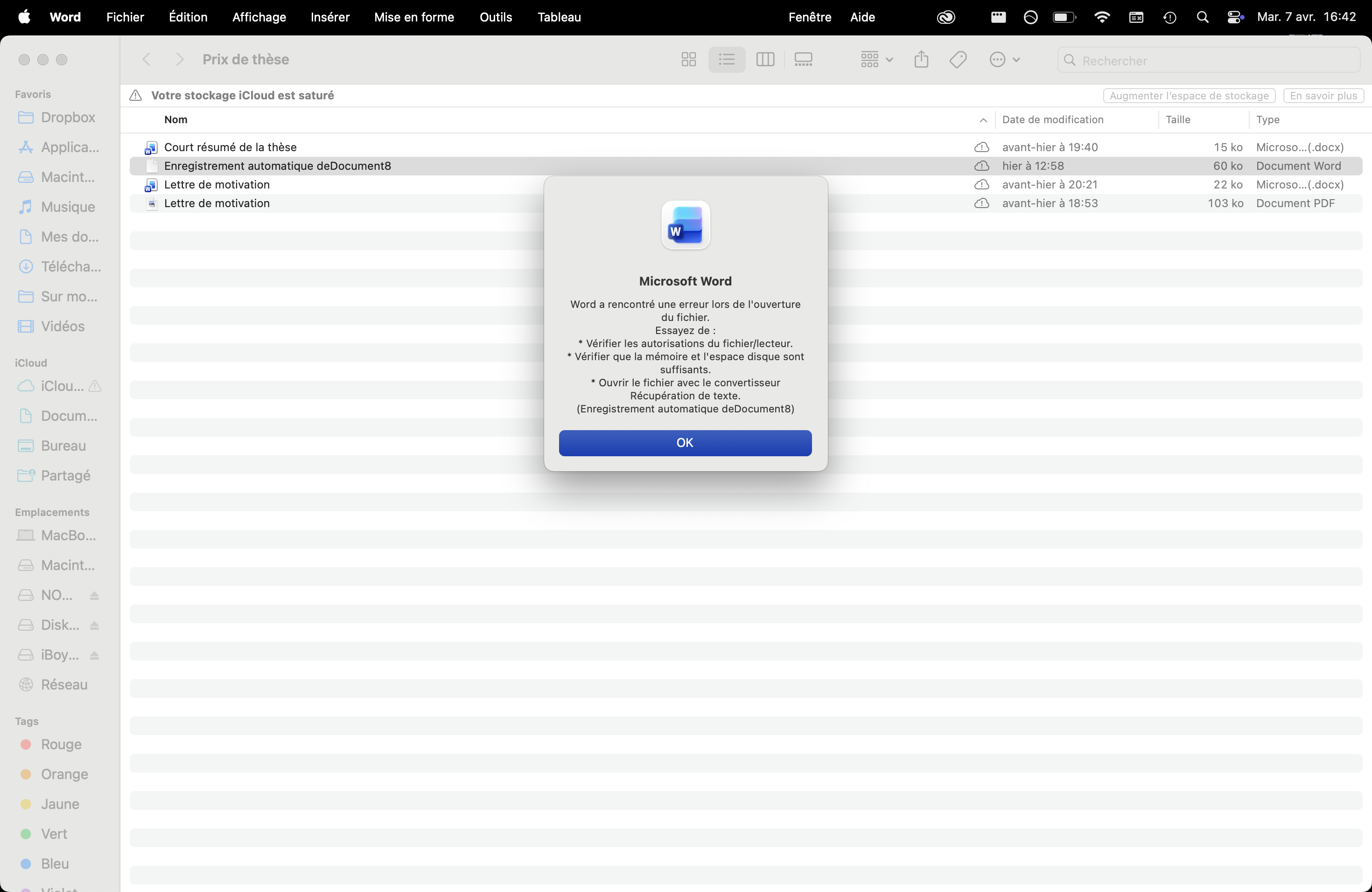Screen dimensions: 1372x892
Task: Open the En savoir plus link
Action: pyautogui.click(x=1323, y=96)
